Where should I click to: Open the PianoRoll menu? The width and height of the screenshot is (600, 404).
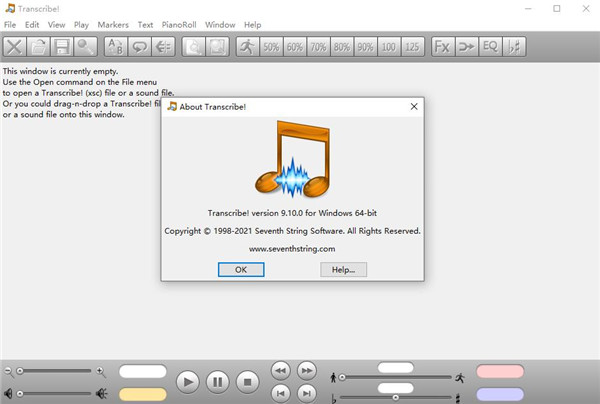(179, 25)
